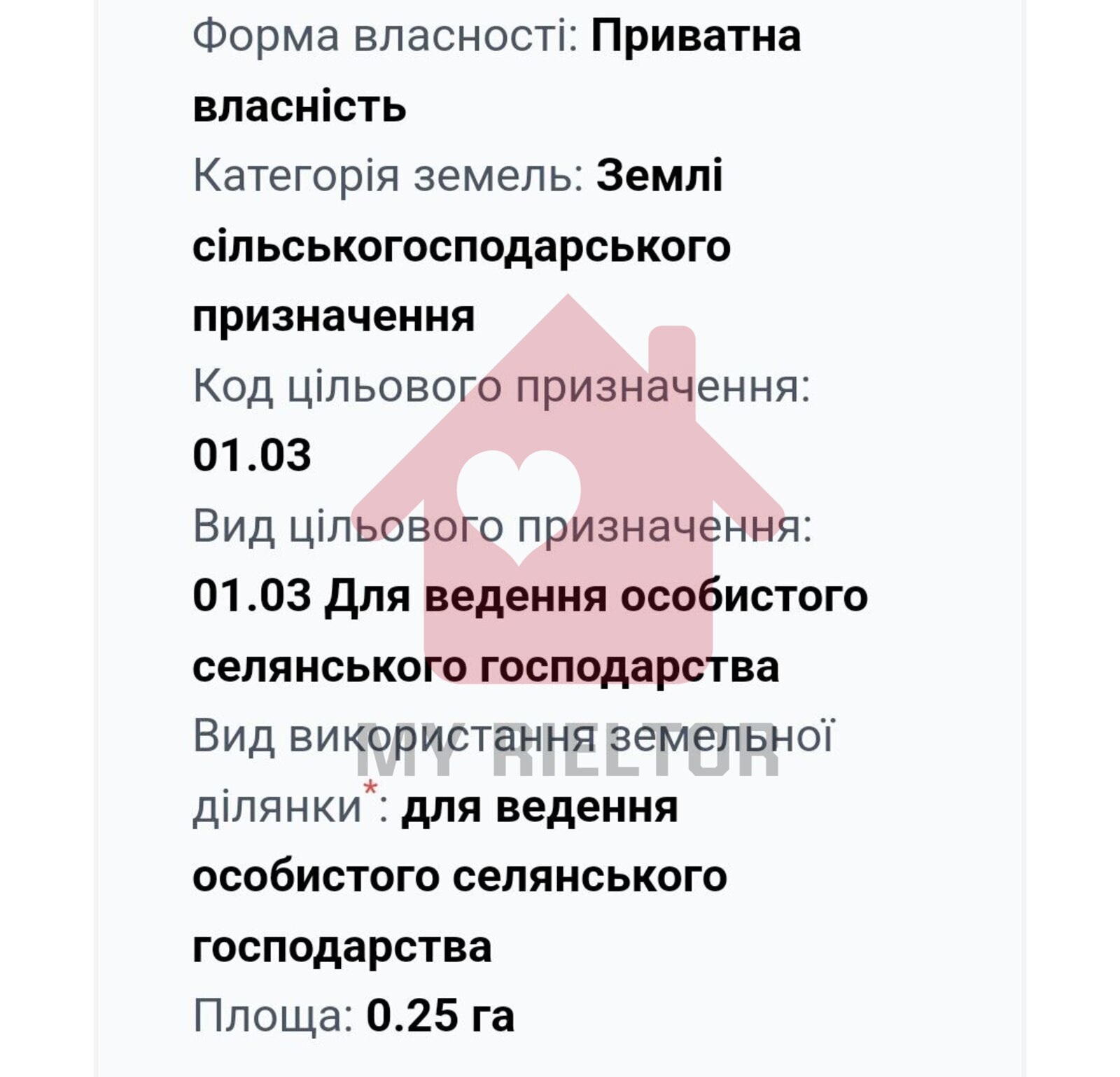Viewport: 1120px width, 1077px height.
Task: Select the 'Приватна' ownership value word
Action: tap(696, 36)
